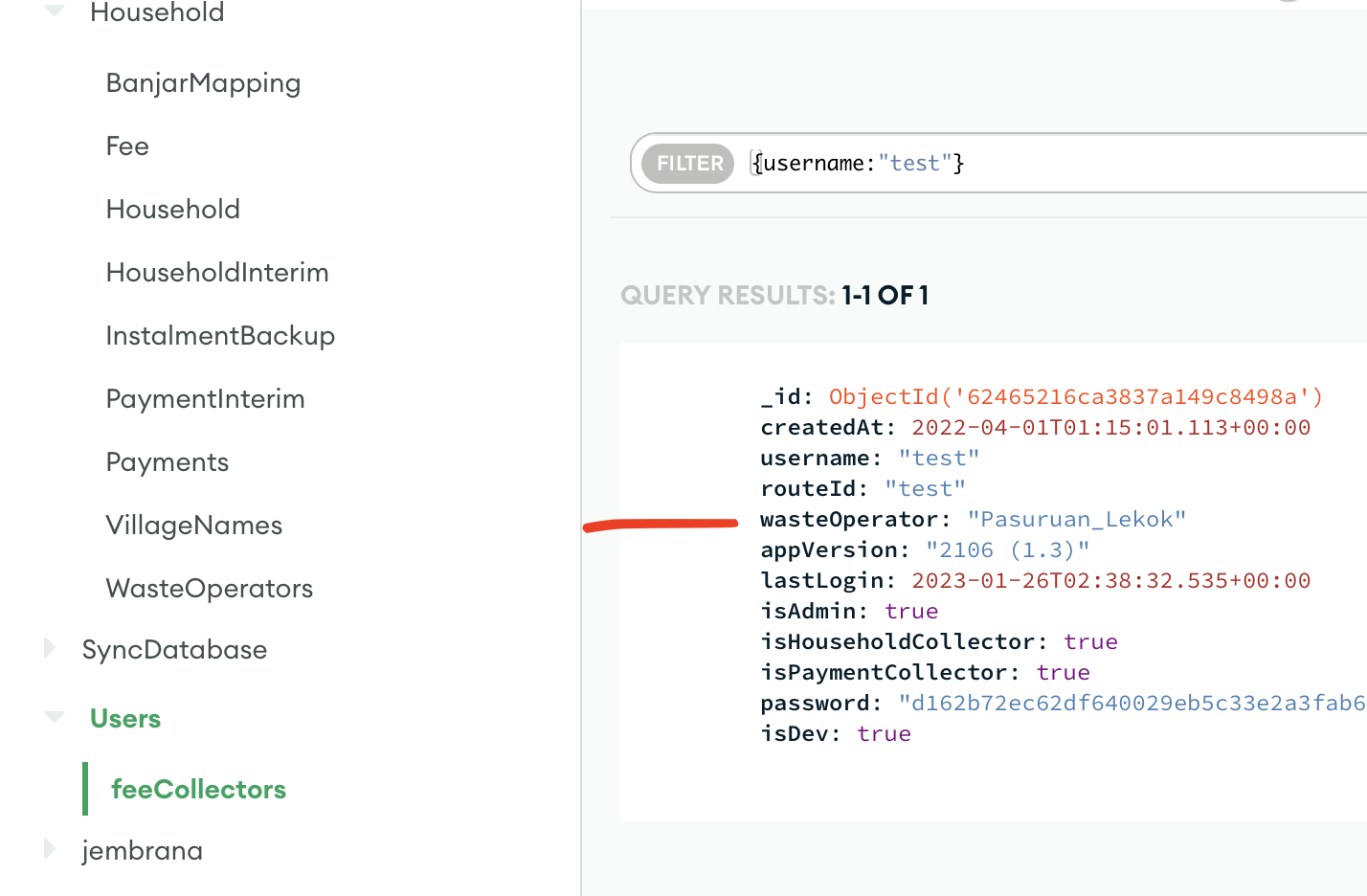
Task: Open Household collection listed below Fee
Action: click(x=173, y=210)
